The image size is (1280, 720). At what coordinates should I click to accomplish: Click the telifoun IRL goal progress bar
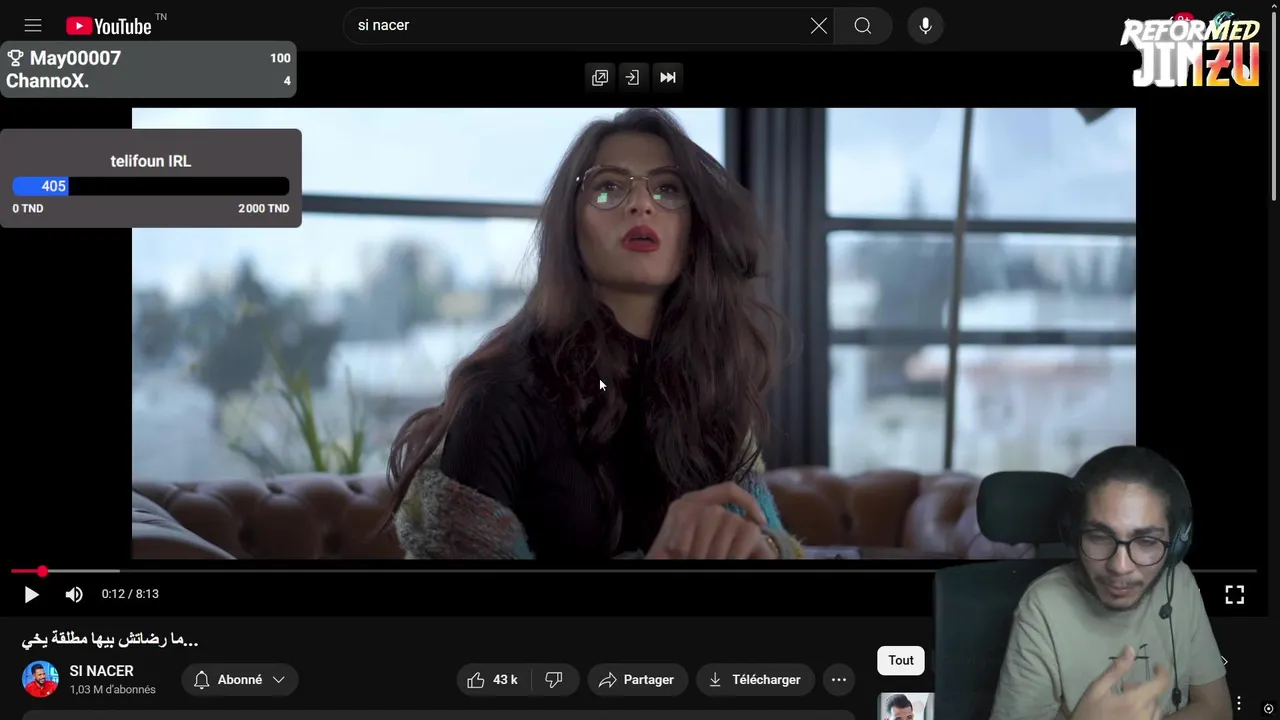151,186
